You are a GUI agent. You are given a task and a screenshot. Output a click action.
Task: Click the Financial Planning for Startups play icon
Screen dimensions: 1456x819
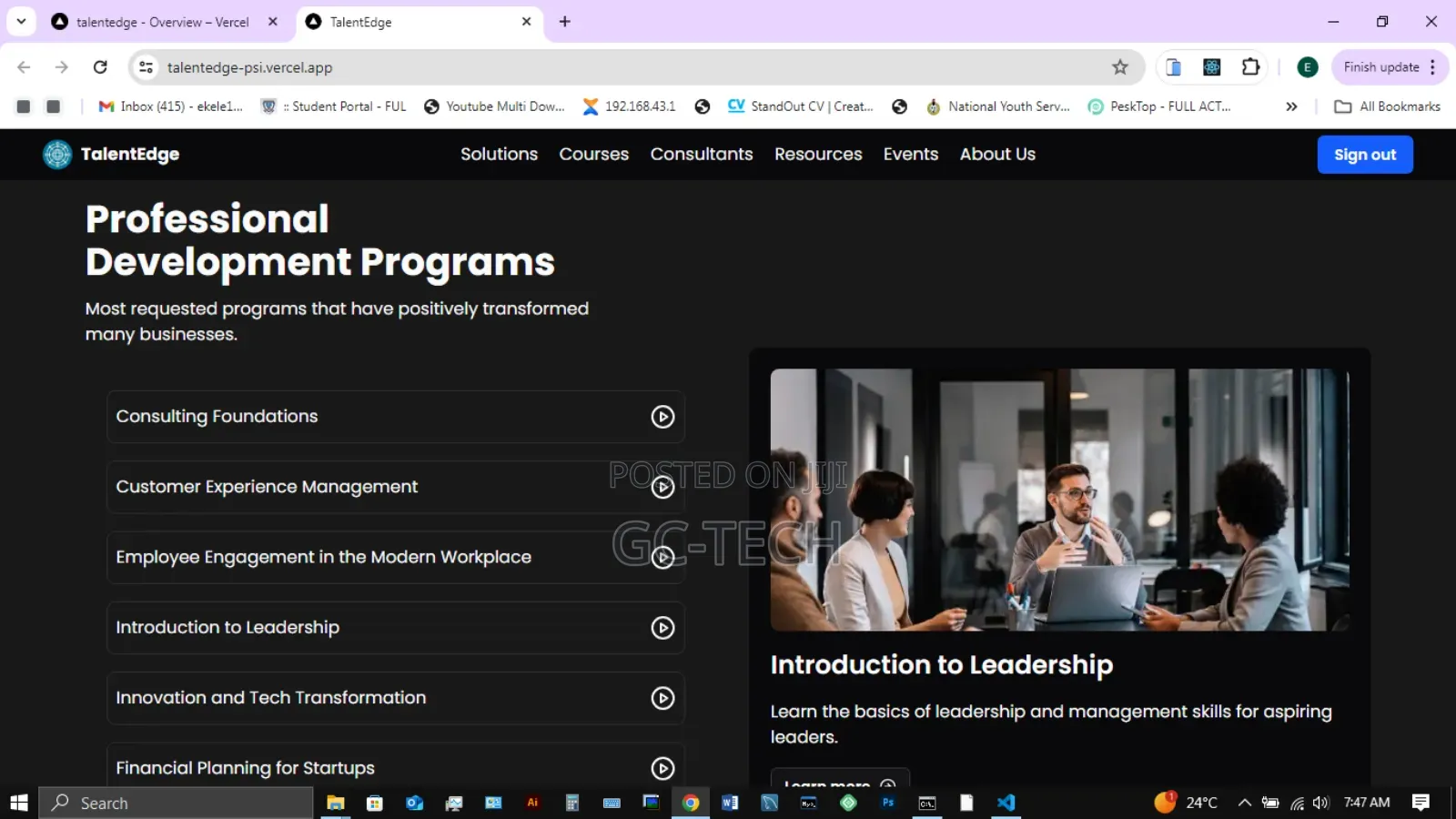pyautogui.click(x=662, y=768)
